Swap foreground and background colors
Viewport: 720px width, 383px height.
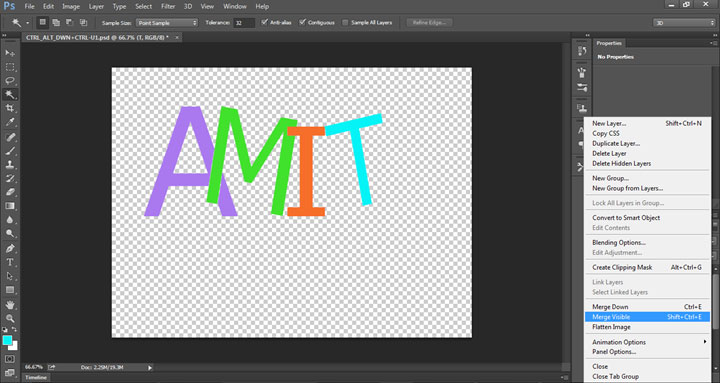(14, 330)
